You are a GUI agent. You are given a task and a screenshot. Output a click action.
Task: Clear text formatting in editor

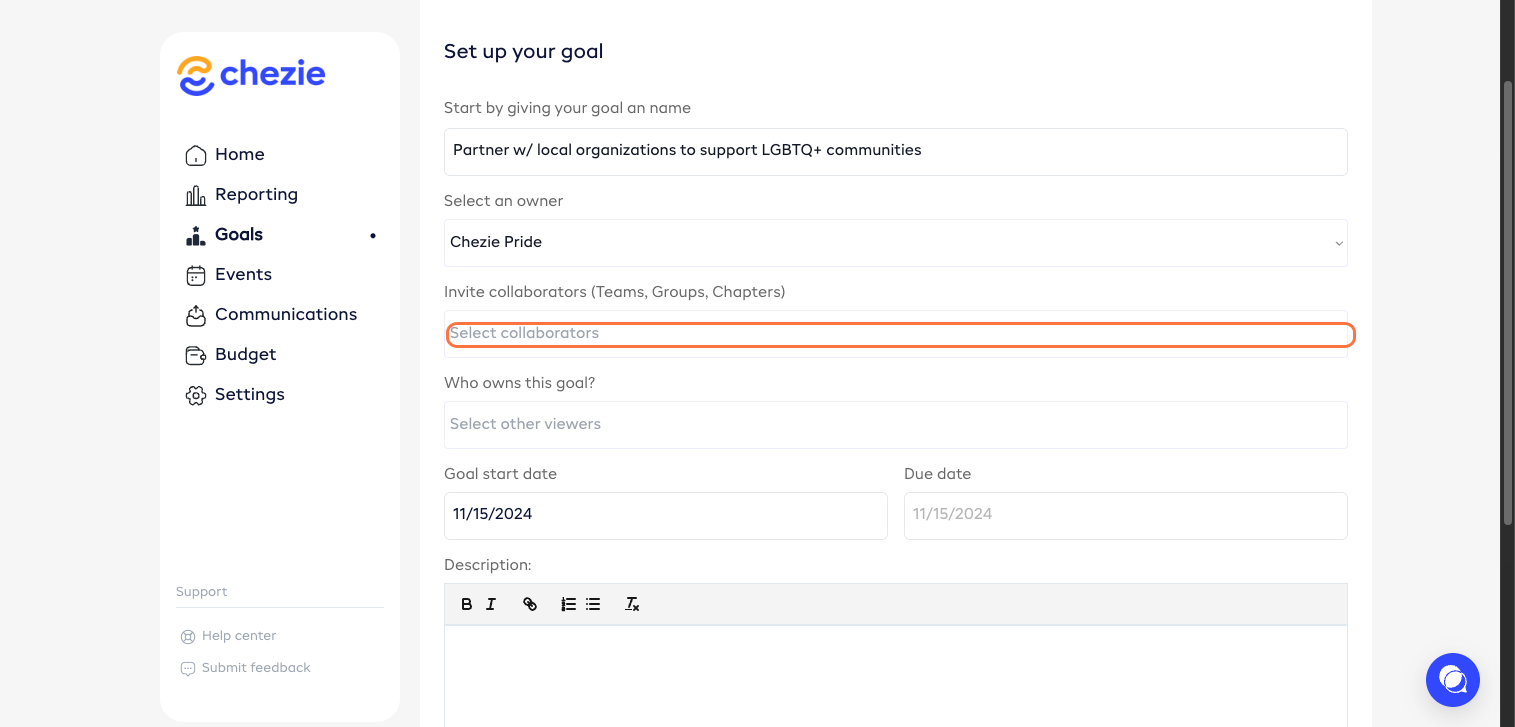632,604
